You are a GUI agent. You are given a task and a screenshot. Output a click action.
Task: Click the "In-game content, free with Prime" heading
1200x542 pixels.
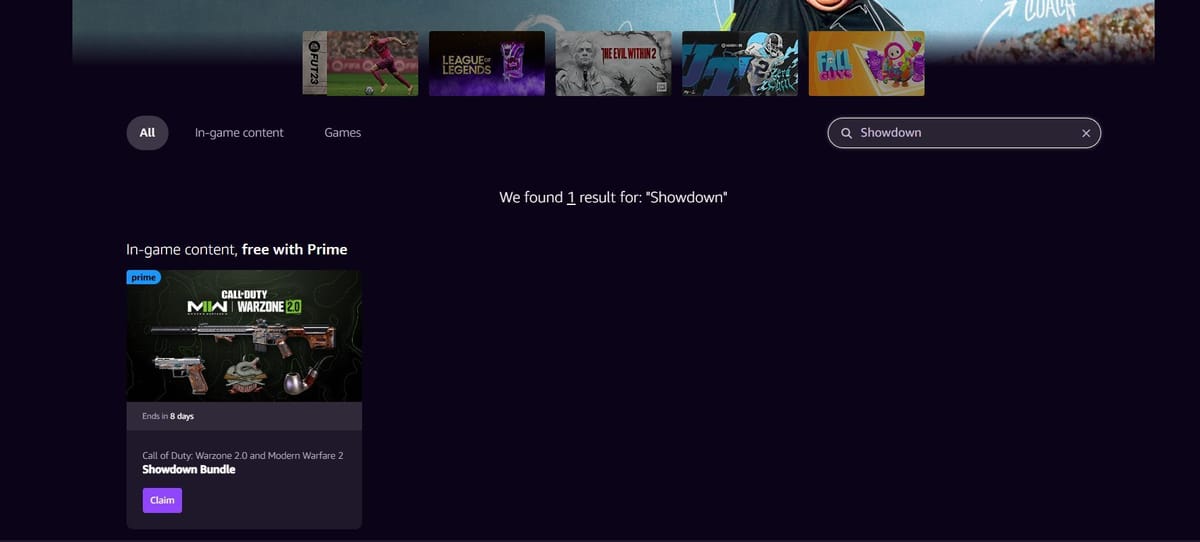236,249
